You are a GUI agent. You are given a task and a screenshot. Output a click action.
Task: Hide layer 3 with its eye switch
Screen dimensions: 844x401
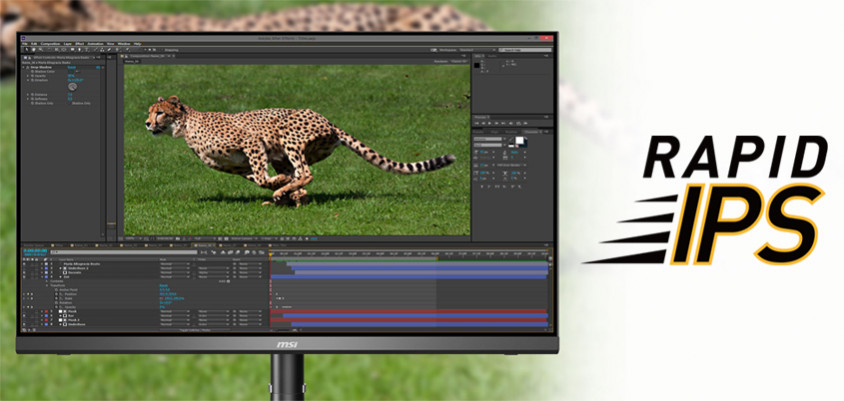pyautogui.click(x=24, y=272)
